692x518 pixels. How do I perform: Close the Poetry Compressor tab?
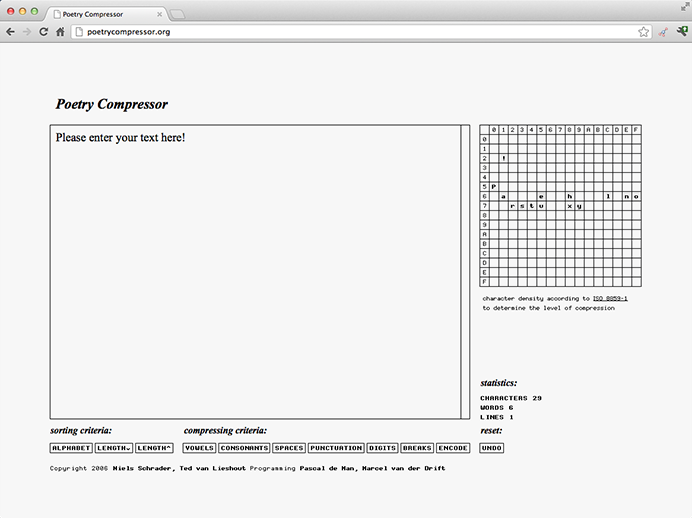[159, 14]
